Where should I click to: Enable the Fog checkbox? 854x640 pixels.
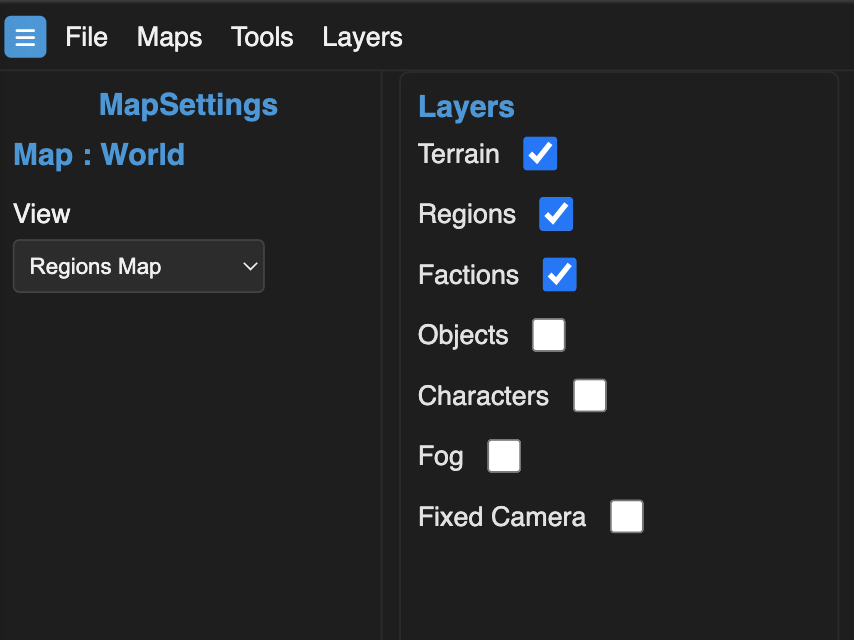point(504,456)
